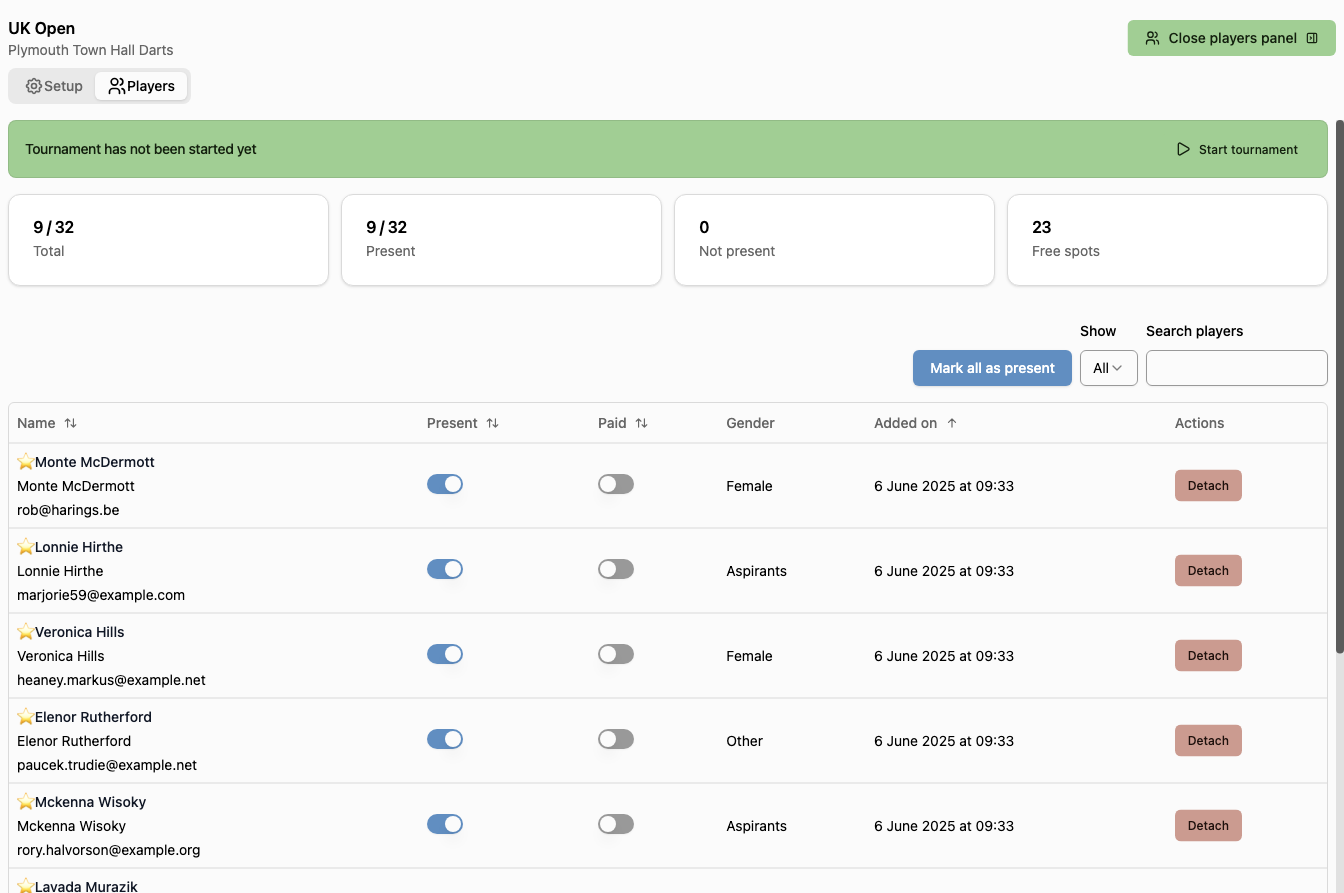Click the star next to Veronica Hills
Image resolution: width=1344 pixels, height=893 pixels.
pos(26,632)
